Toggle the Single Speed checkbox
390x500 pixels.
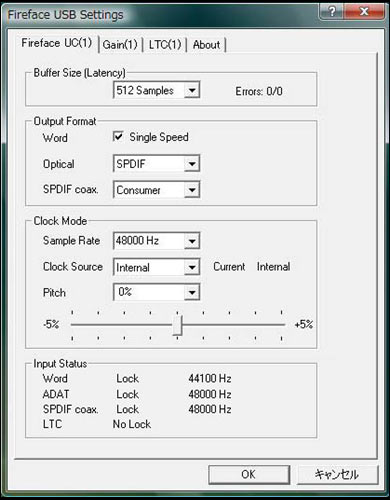click(x=118, y=137)
